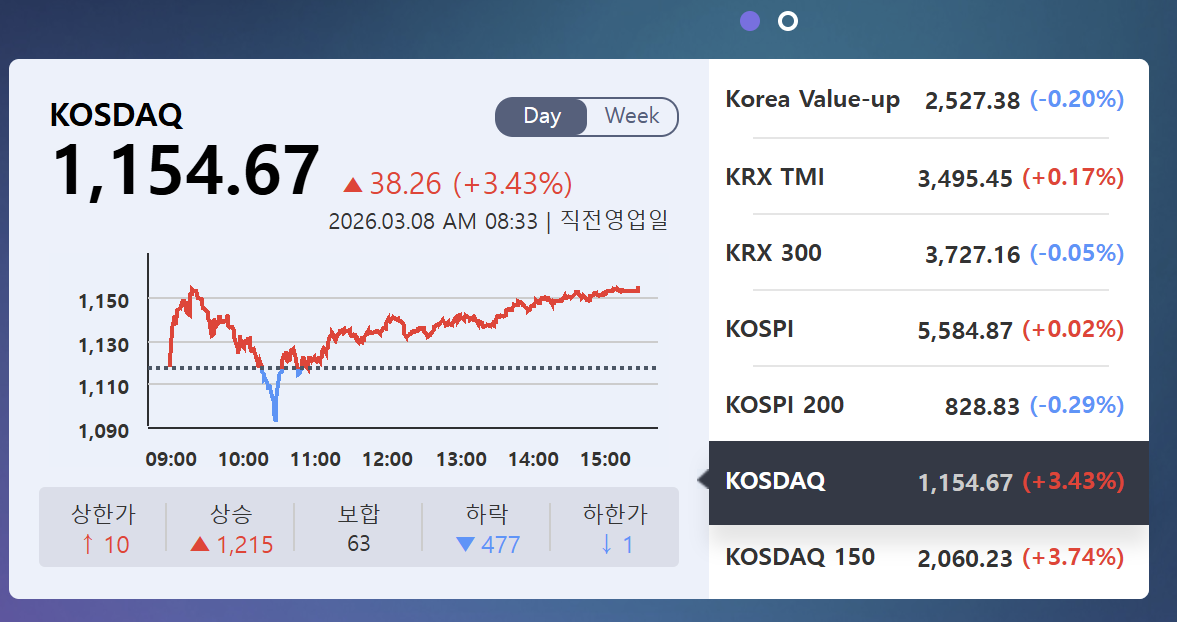Click the KOSDAQ title heading
This screenshot has width=1177, height=622.
(116, 115)
